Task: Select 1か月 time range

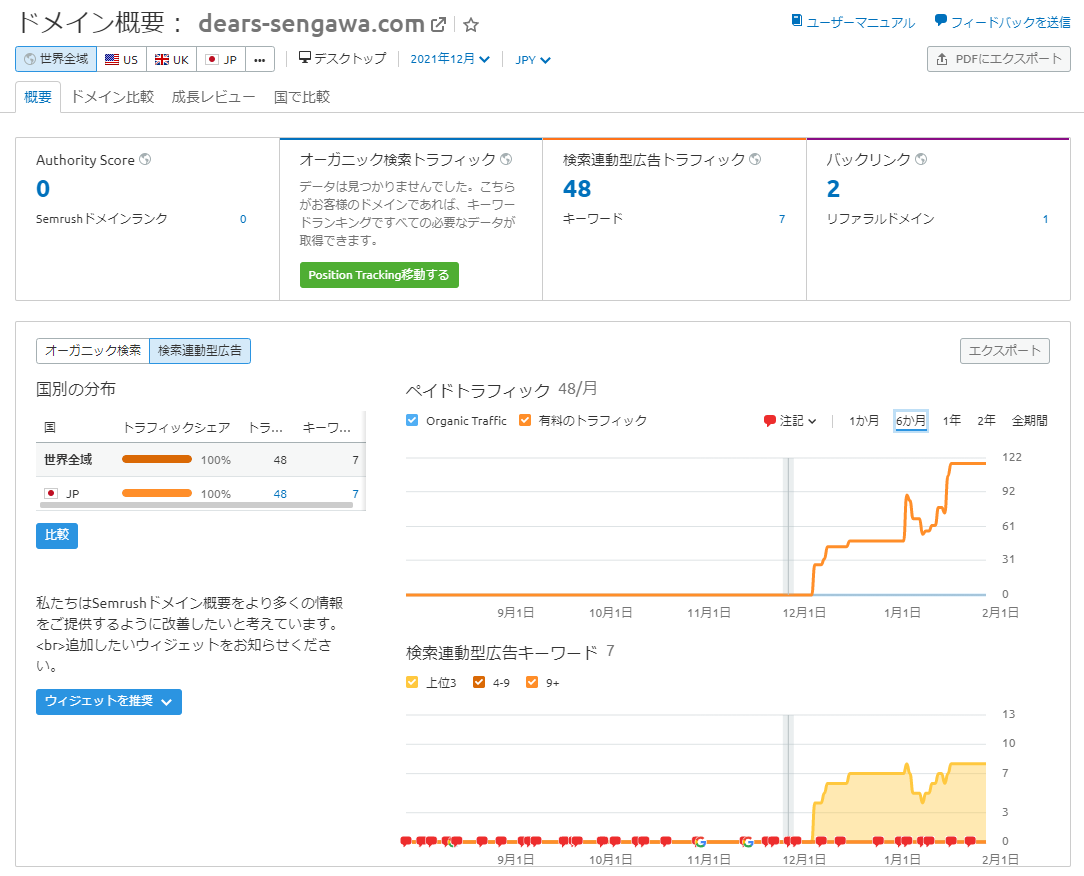Action: [x=864, y=420]
